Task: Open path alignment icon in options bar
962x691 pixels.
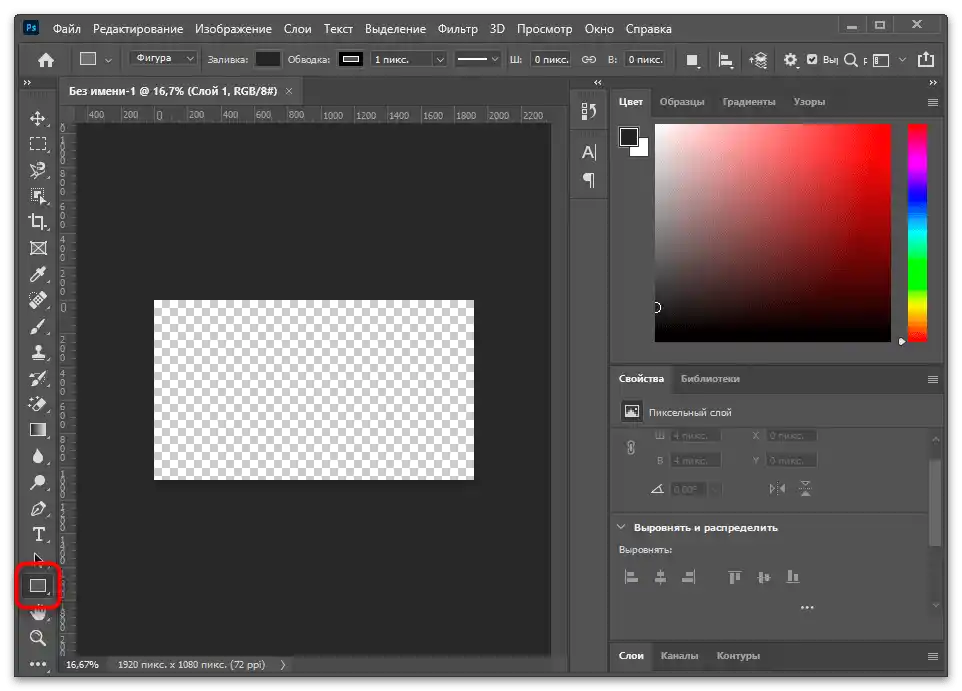Action: coord(726,60)
